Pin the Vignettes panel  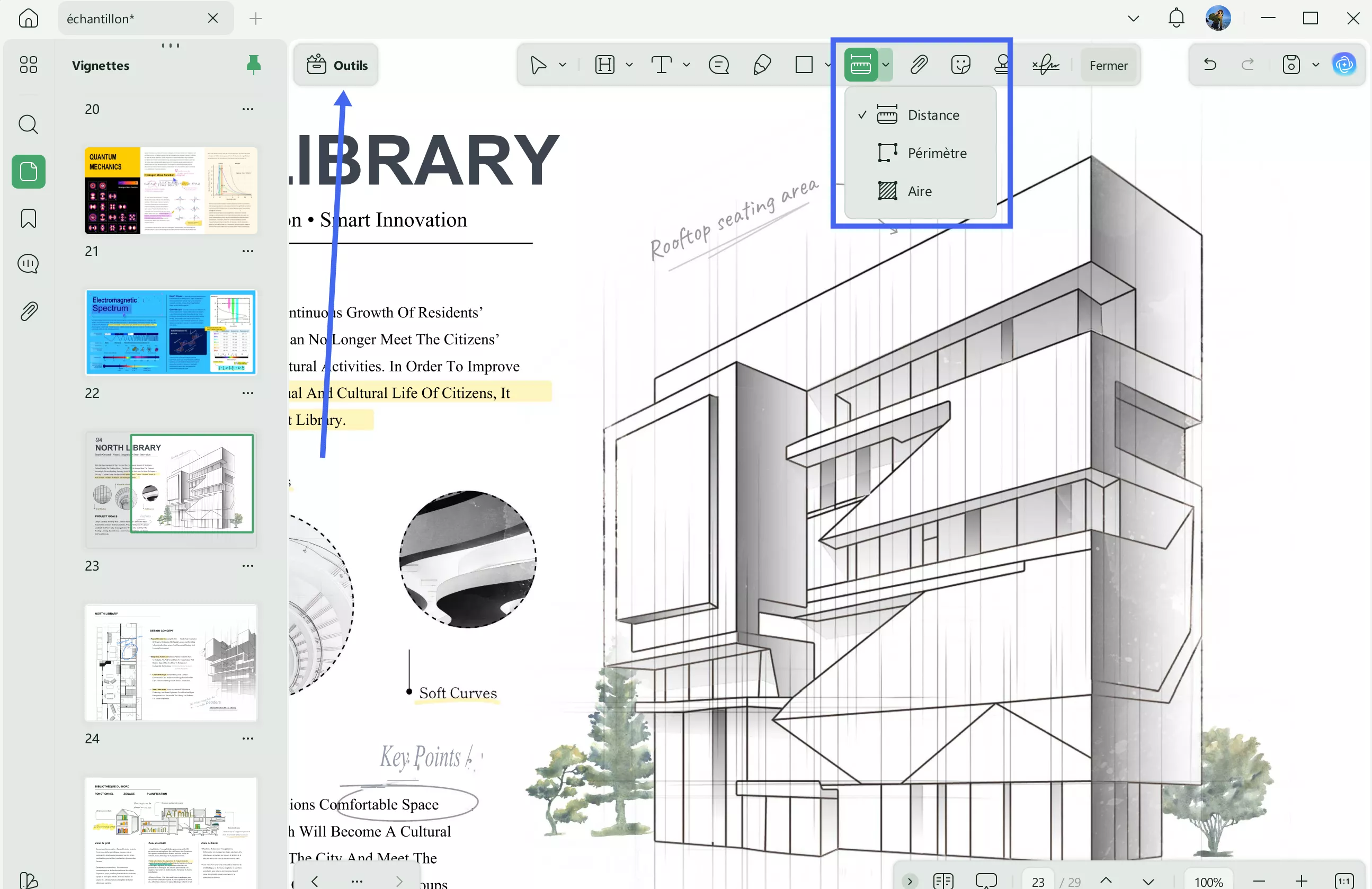point(254,65)
